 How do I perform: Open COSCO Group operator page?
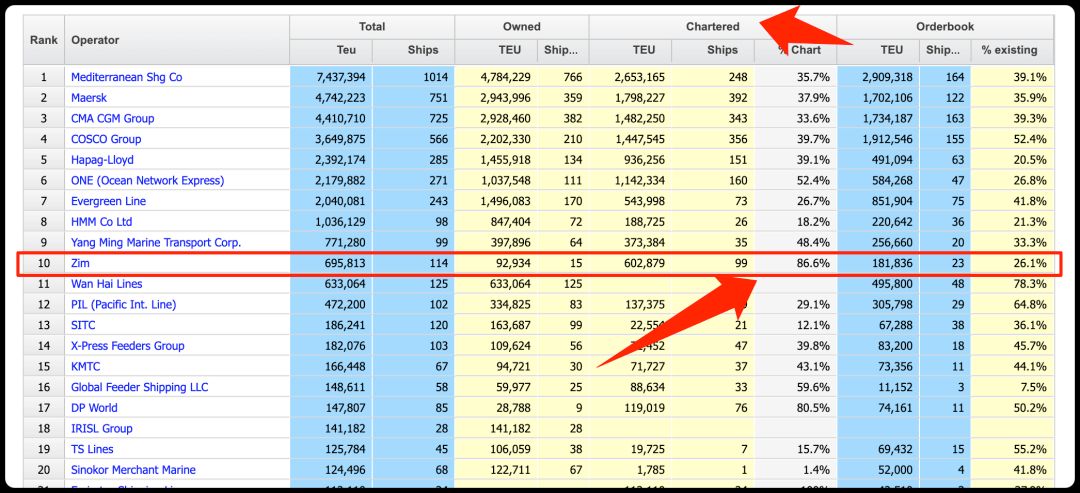coord(106,139)
